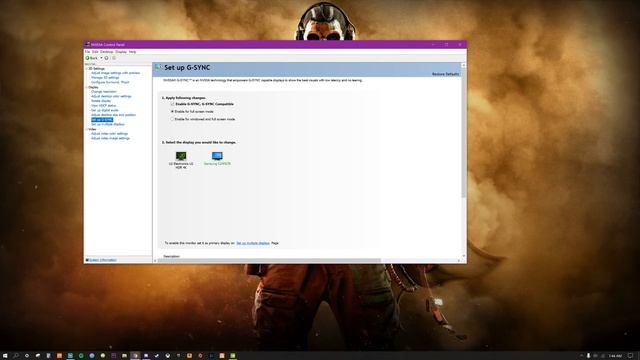
Task: Select the Samsung display icon
Action: 217,156
